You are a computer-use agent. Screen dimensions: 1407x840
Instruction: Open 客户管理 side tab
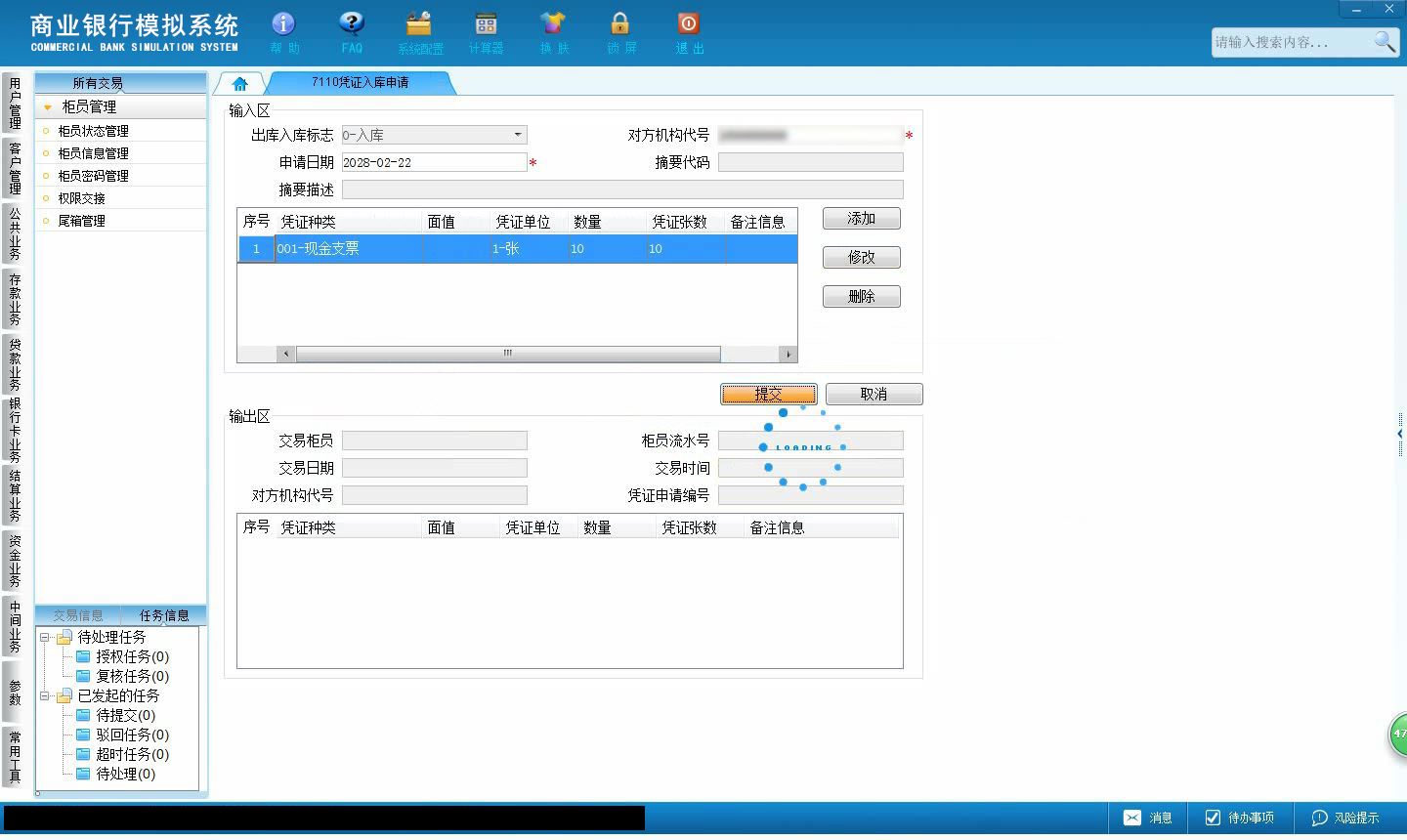pos(15,168)
